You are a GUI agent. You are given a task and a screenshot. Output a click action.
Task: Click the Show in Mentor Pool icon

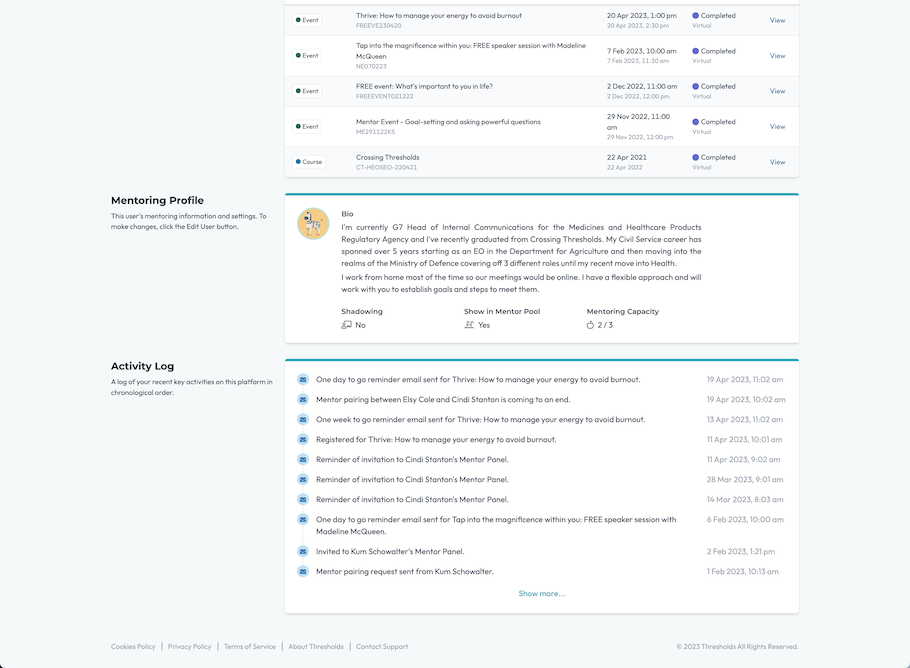[x=469, y=325]
